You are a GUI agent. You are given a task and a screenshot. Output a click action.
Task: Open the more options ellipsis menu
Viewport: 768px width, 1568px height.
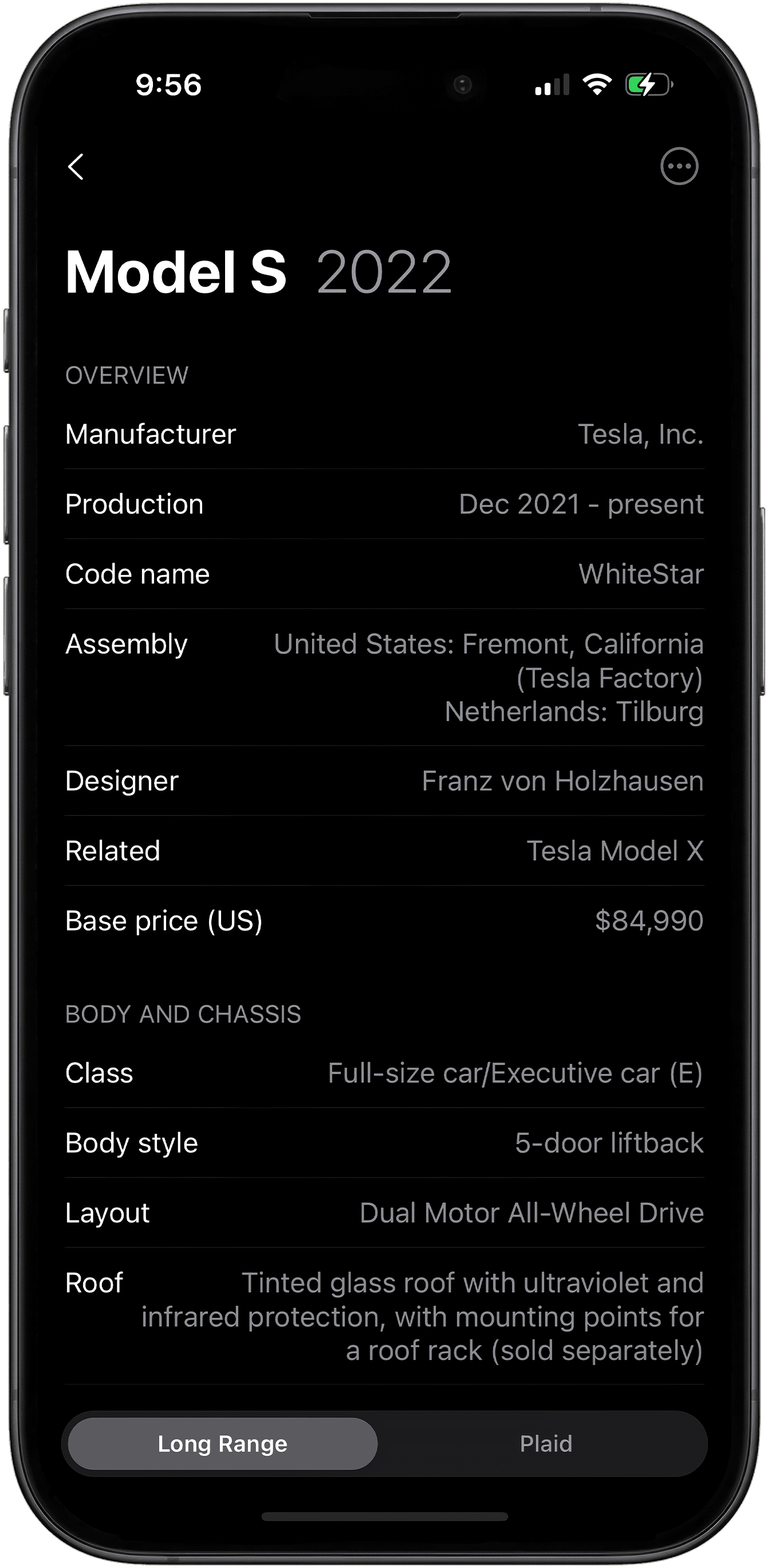pyautogui.click(x=679, y=166)
